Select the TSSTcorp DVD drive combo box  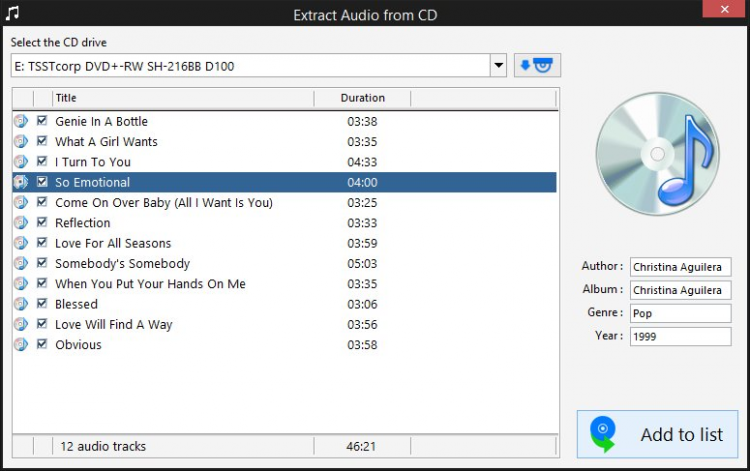click(x=259, y=66)
